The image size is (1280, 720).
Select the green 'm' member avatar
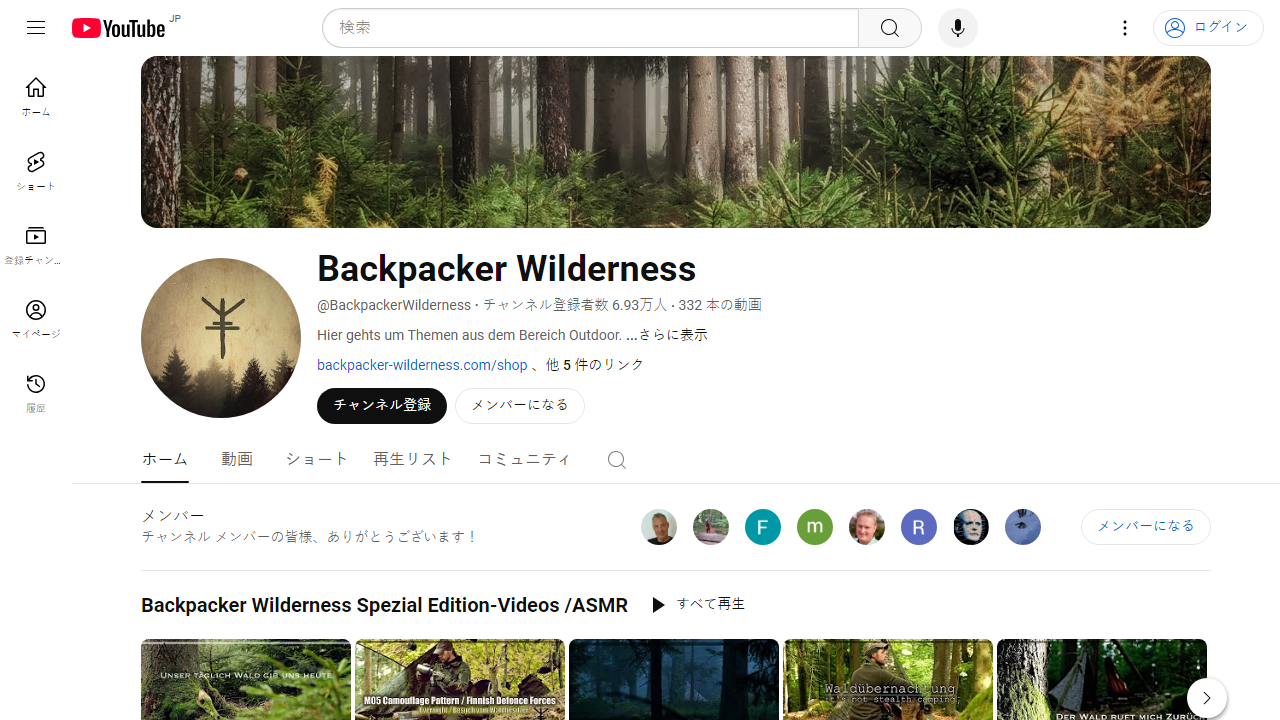(x=815, y=527)
